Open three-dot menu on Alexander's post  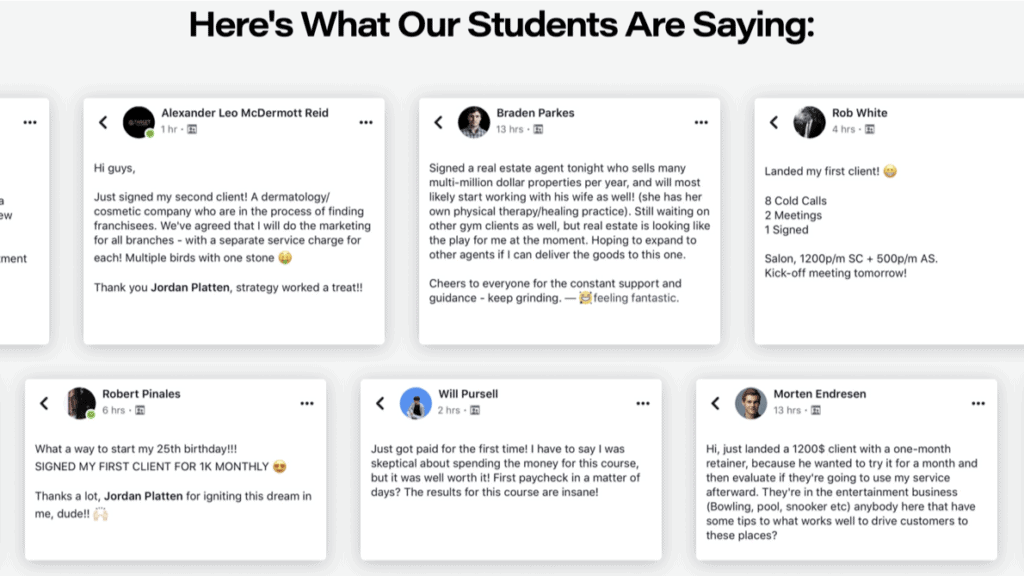click(366, 122)
